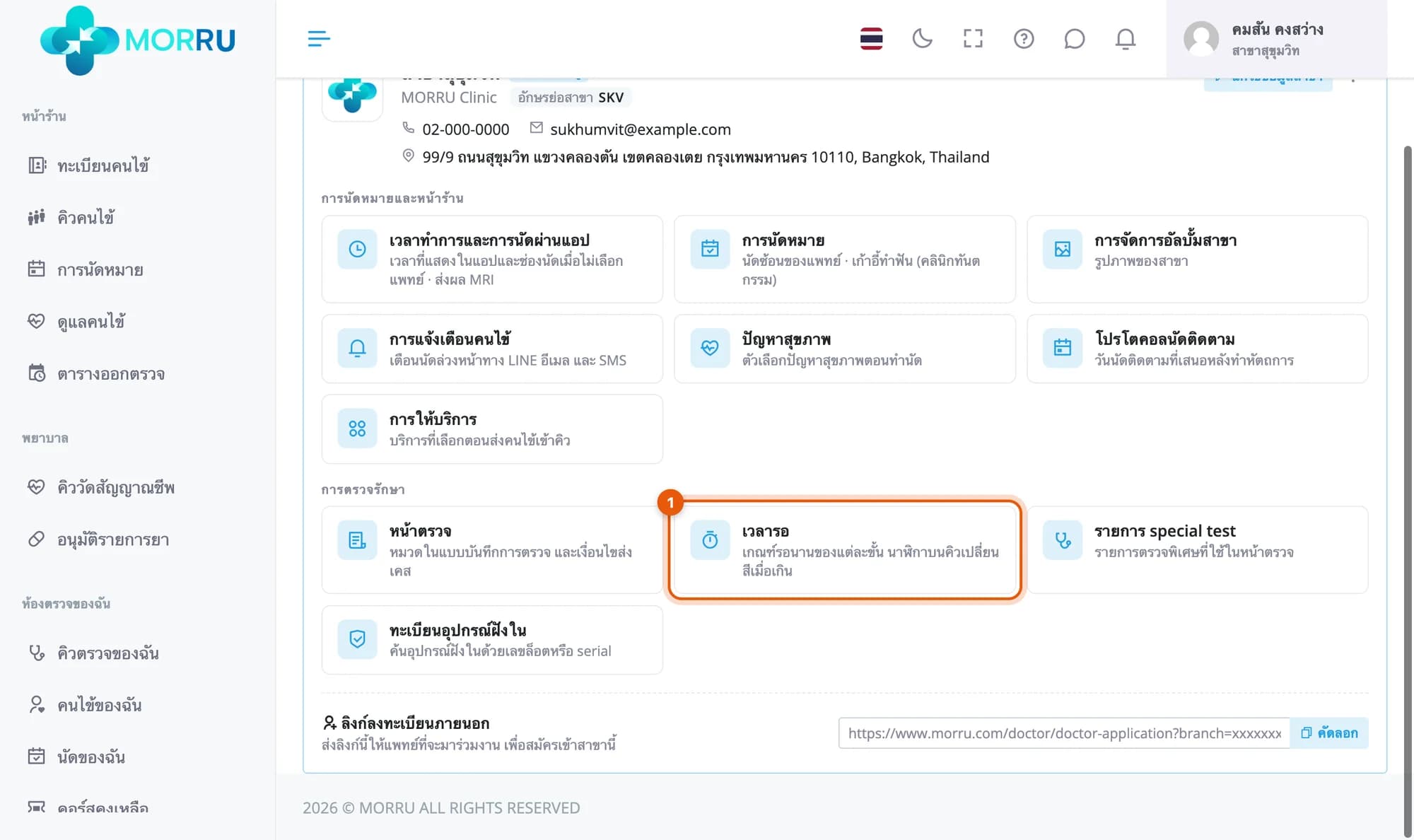Enter fullscreen via the expand icon
The height and width of the screenshot is (840, 1414).
tap(973, 39)
